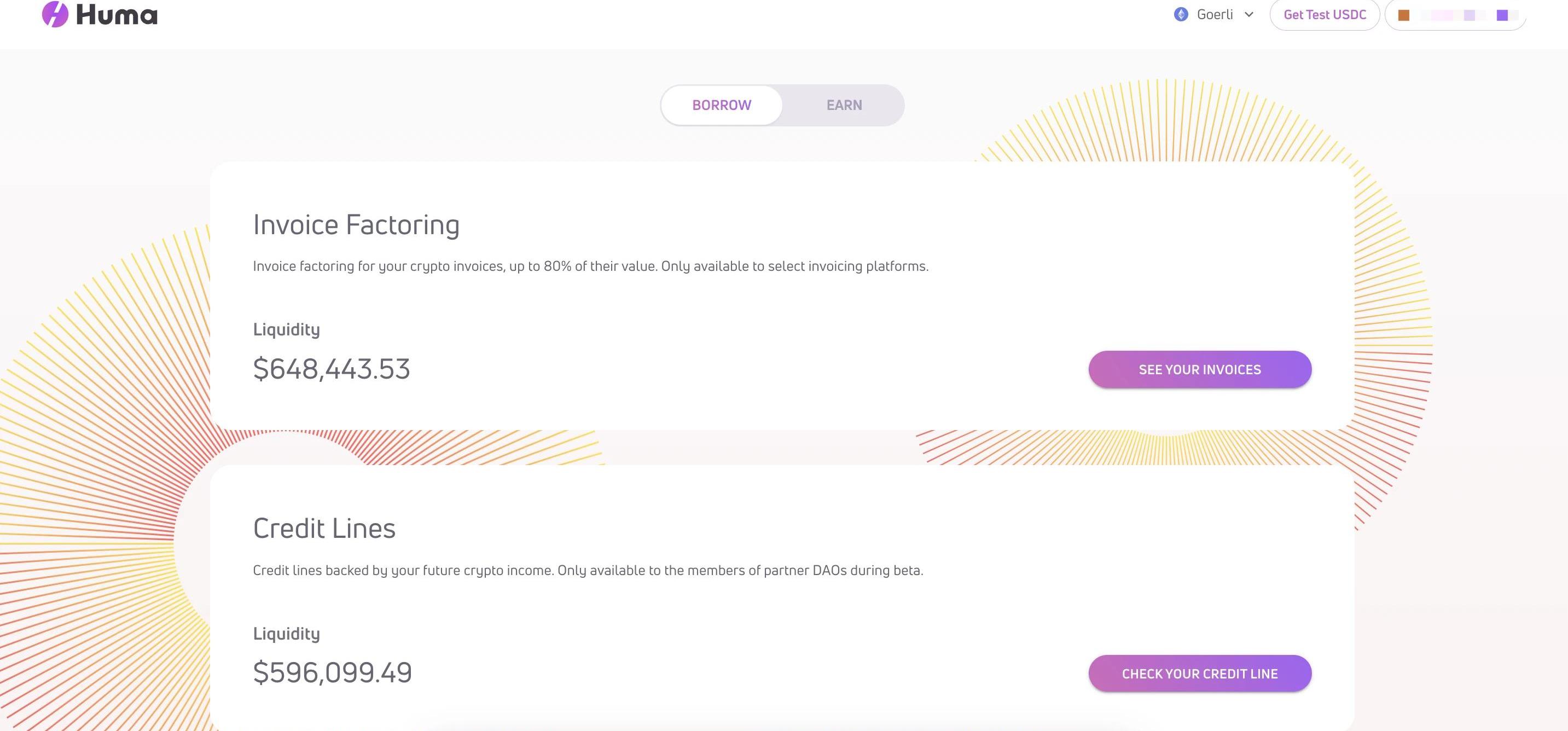Switch to the EARN toggle option
1568x731 pixels.
click(844, 105)
